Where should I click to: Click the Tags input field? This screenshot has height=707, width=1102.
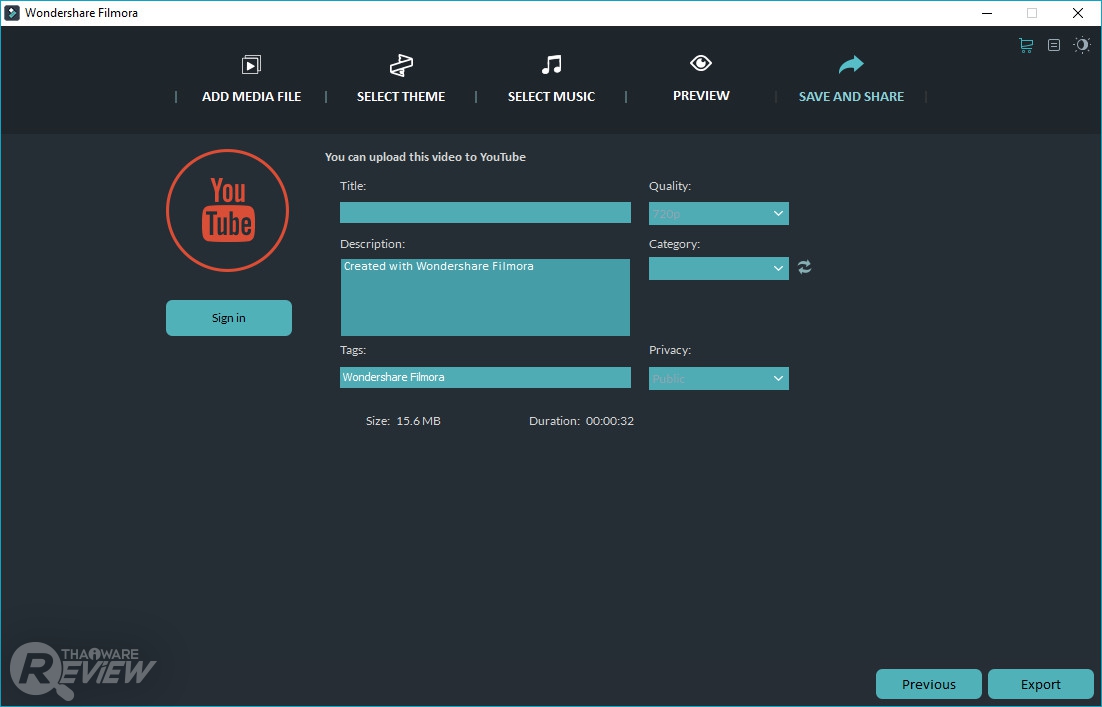485,377
